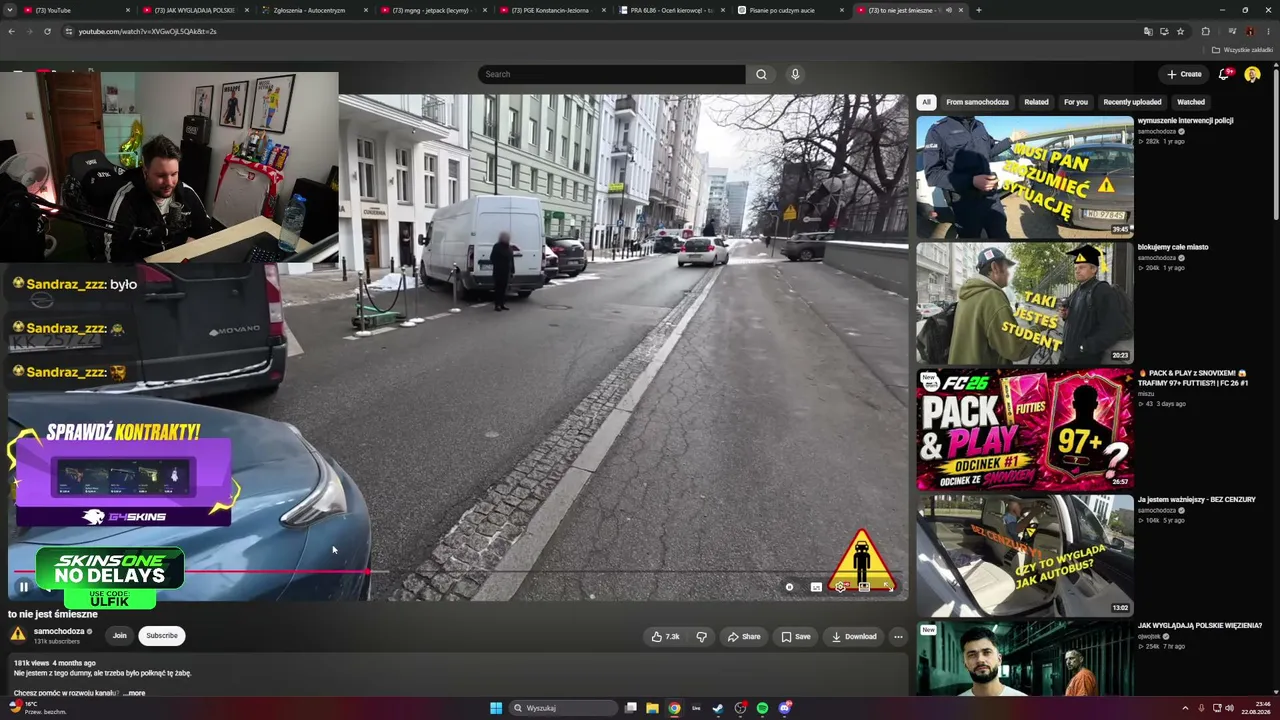Open 'JAK WYGLĄDAJĄ POLSKIE WIĘZIENIA?' suggested video title
The height and width of the screenshot is (720, 1280).
pyautogui.click(x=1200, y=625)
